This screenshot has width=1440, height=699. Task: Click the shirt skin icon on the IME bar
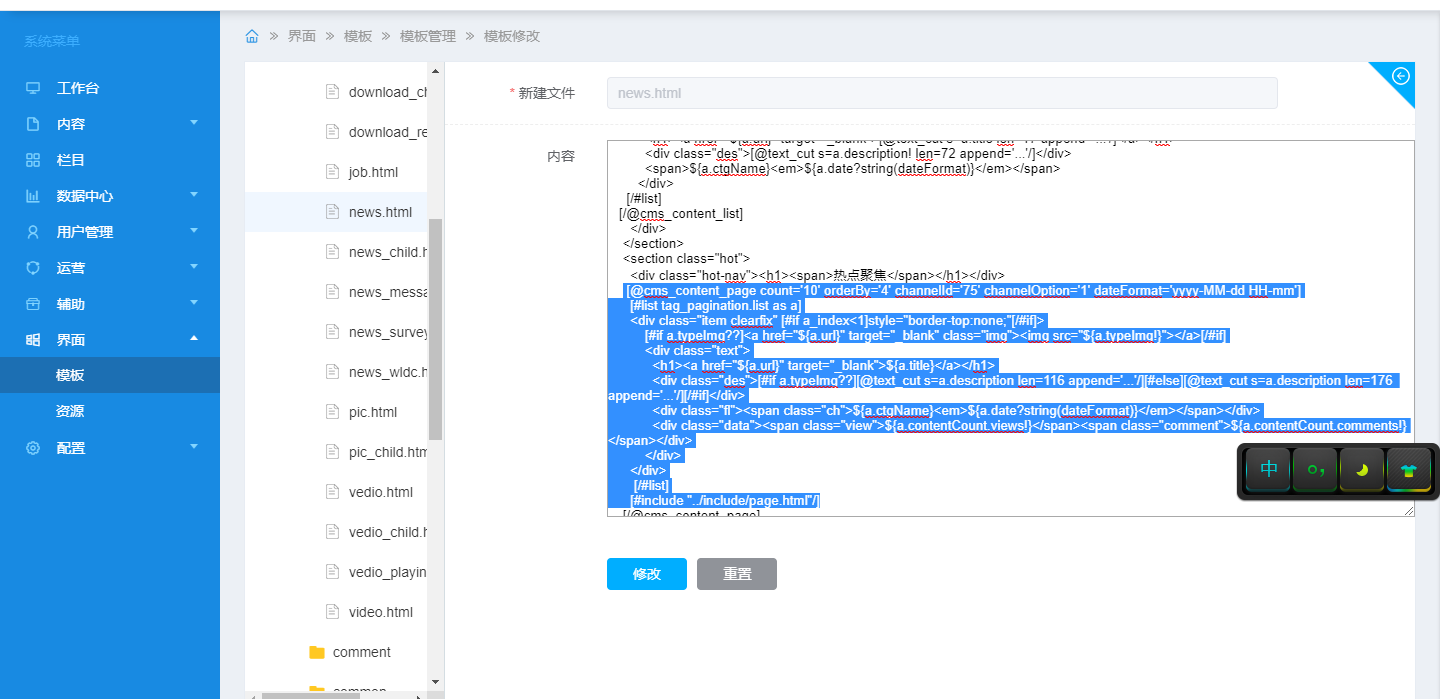(x=1409, y=469)
